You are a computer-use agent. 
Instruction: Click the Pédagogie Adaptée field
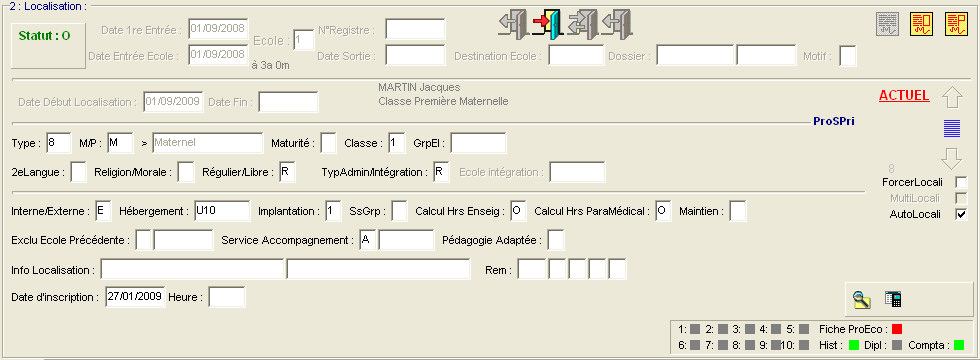pos(556,239)
